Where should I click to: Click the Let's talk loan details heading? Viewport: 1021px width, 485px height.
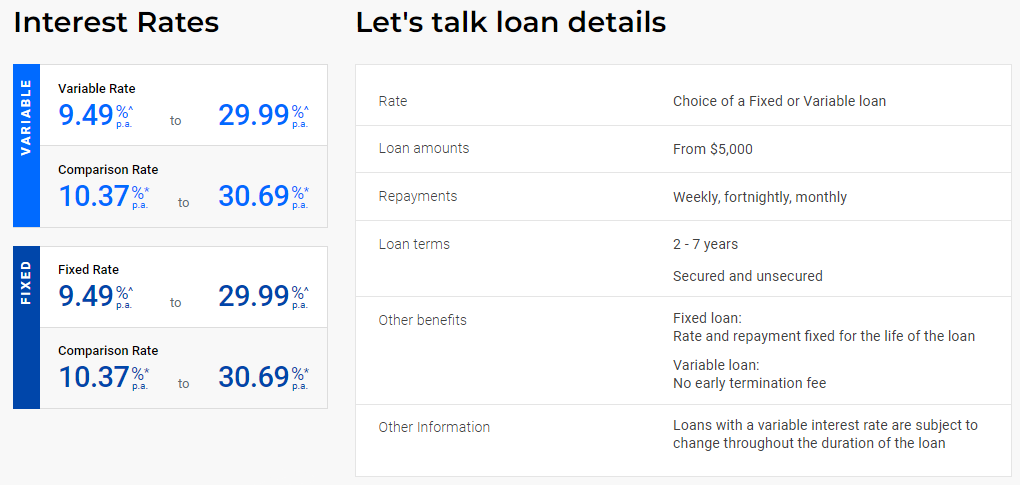pyautogui.click(x=510, y=22)
